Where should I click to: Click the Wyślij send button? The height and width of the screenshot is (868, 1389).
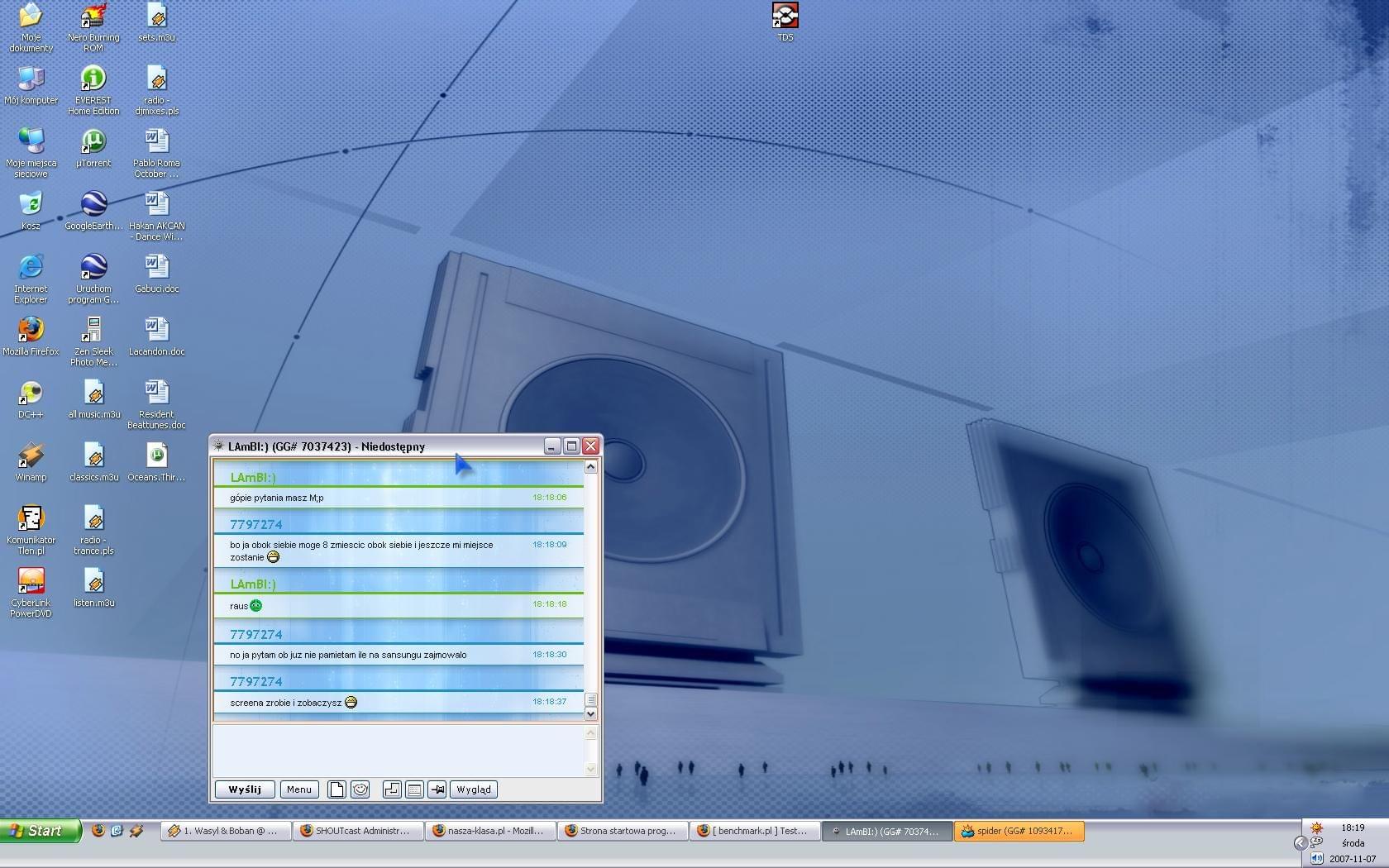coord(245,789)
